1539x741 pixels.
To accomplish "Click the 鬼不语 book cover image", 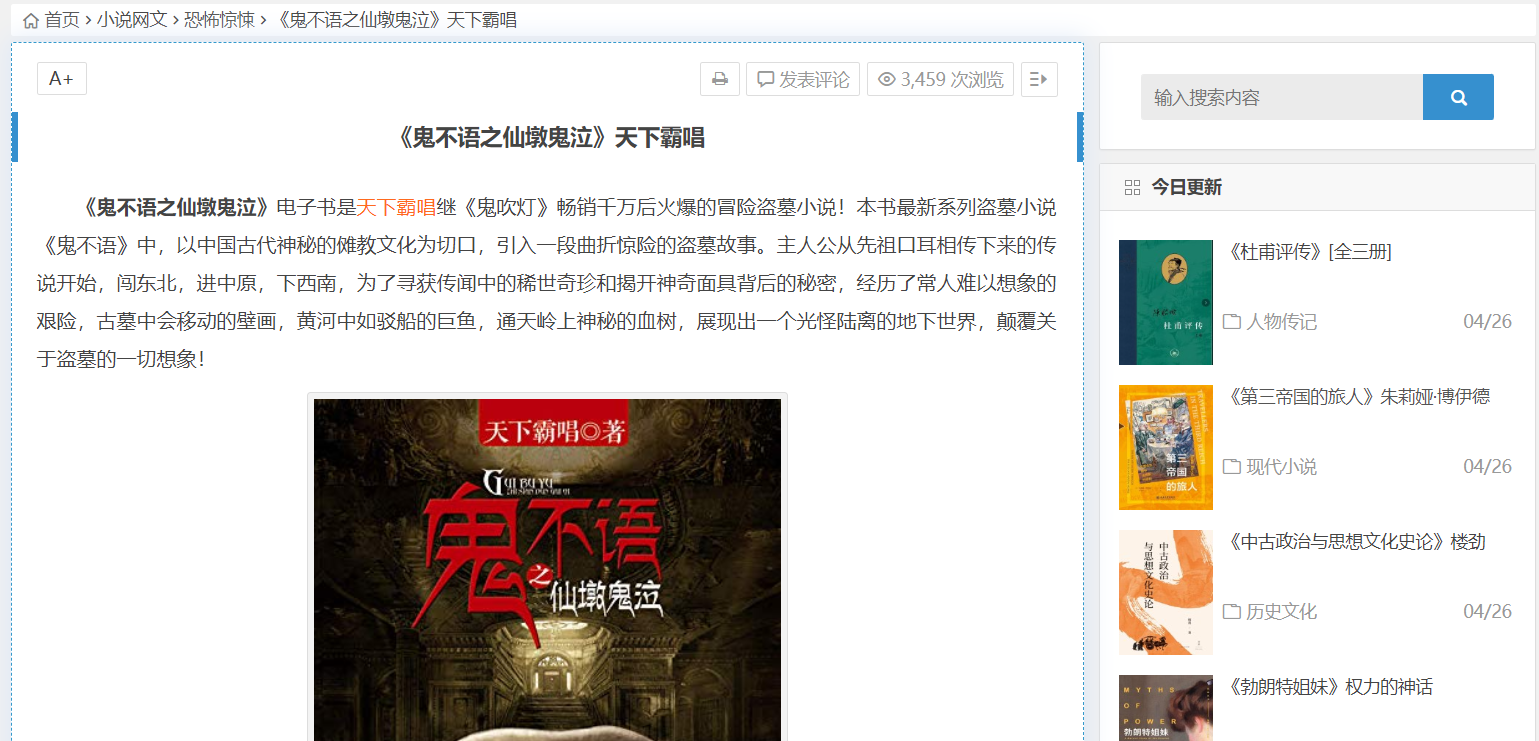I will click(547, 570).
